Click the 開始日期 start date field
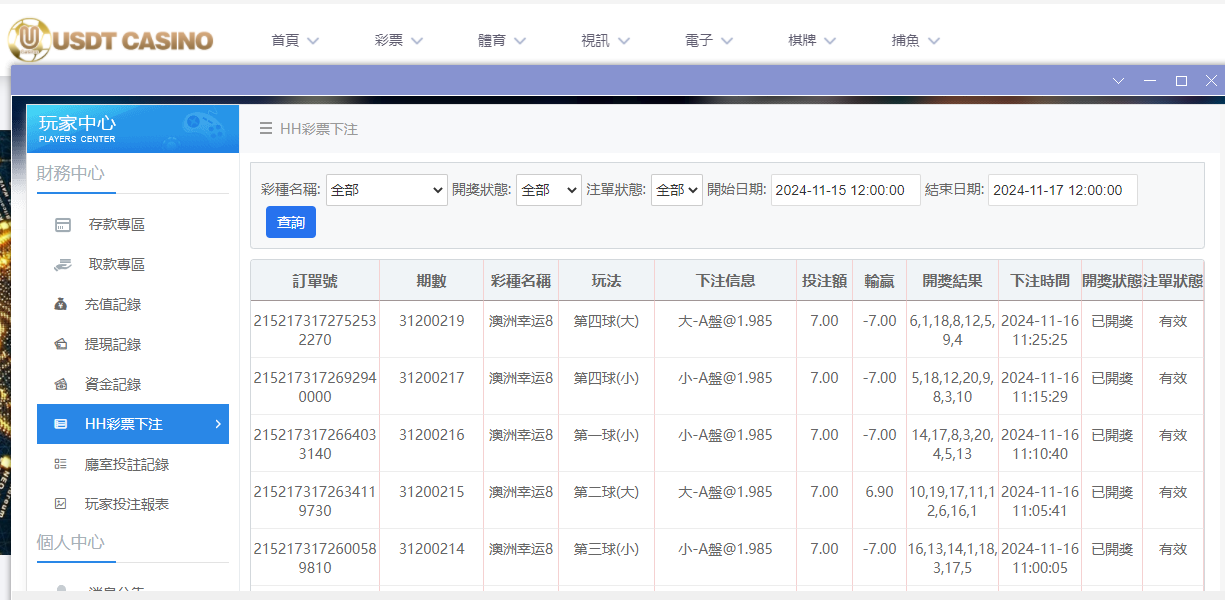 [845, 189]
